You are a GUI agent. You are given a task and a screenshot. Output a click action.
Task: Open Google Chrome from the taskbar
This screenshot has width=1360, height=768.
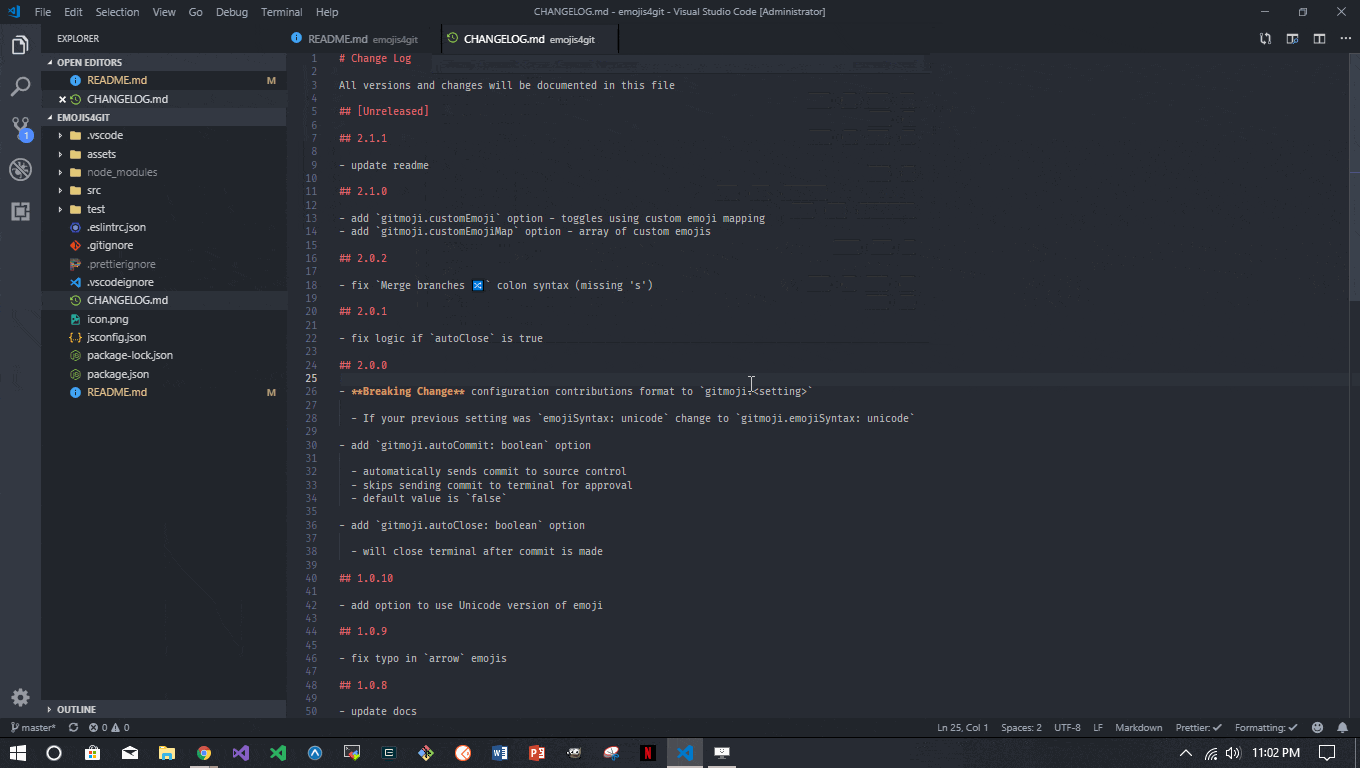pyautogui.click(x=204, y=753)
